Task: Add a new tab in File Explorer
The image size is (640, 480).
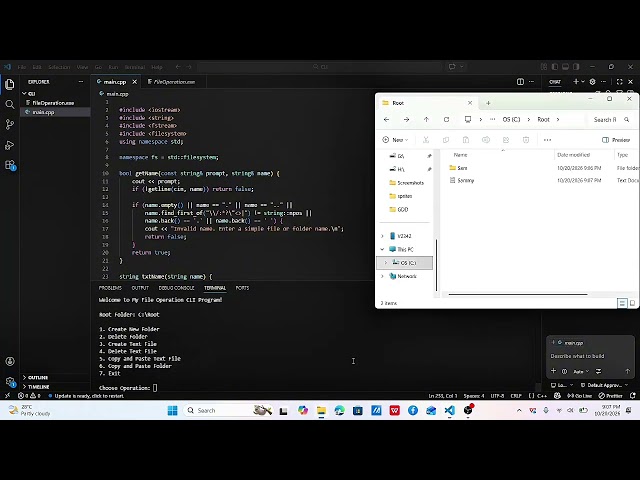Action: (488, 103)
